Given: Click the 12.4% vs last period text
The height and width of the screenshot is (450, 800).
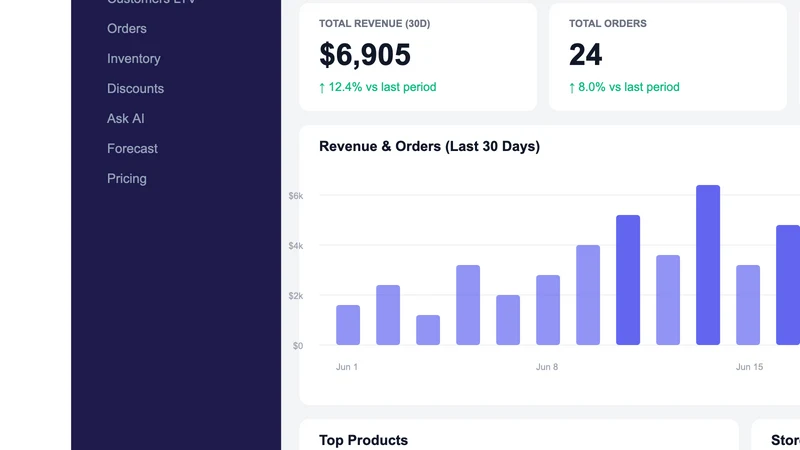Looking at the screenshot, I should pyautogui.click(x=378, y=87).
